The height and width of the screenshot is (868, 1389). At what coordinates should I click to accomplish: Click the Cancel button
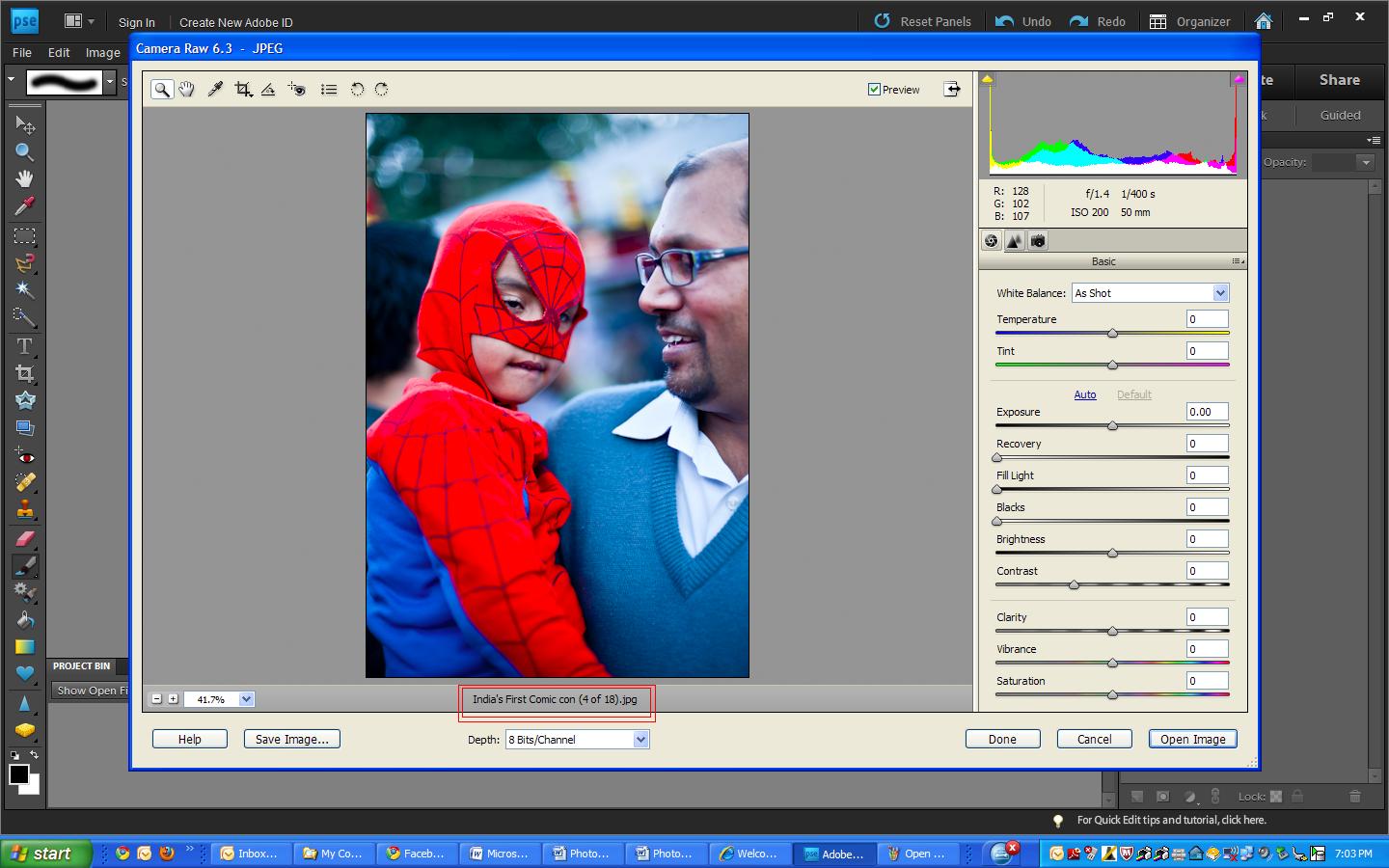tap(1094, 740)
